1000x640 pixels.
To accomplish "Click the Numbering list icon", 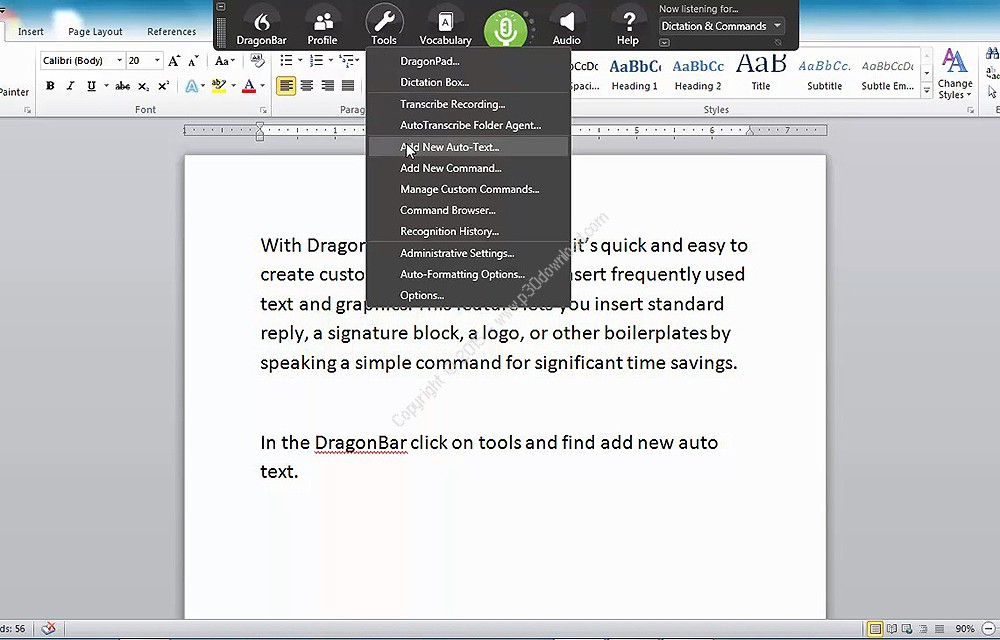I will click(x=316, y=61).
